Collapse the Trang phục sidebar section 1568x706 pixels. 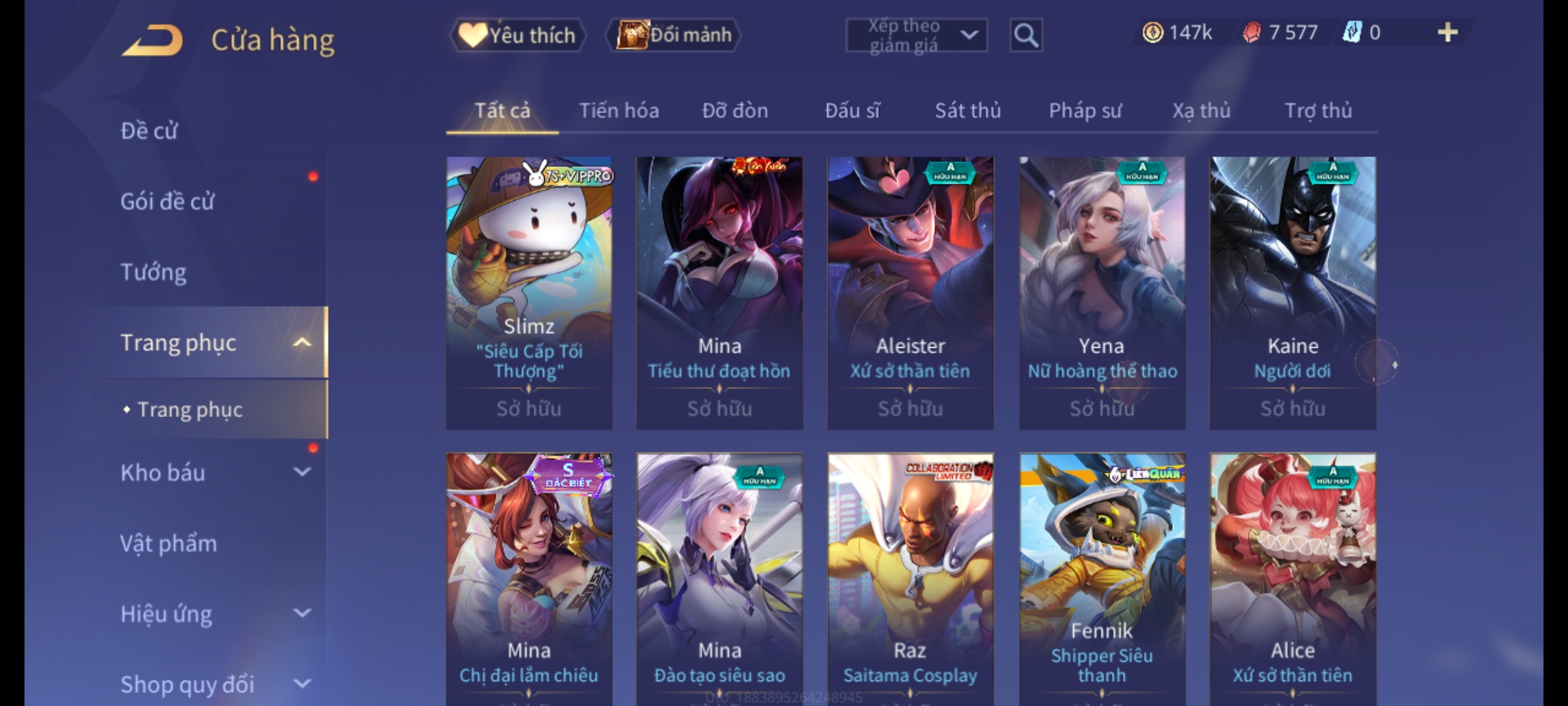pos(301,343)
